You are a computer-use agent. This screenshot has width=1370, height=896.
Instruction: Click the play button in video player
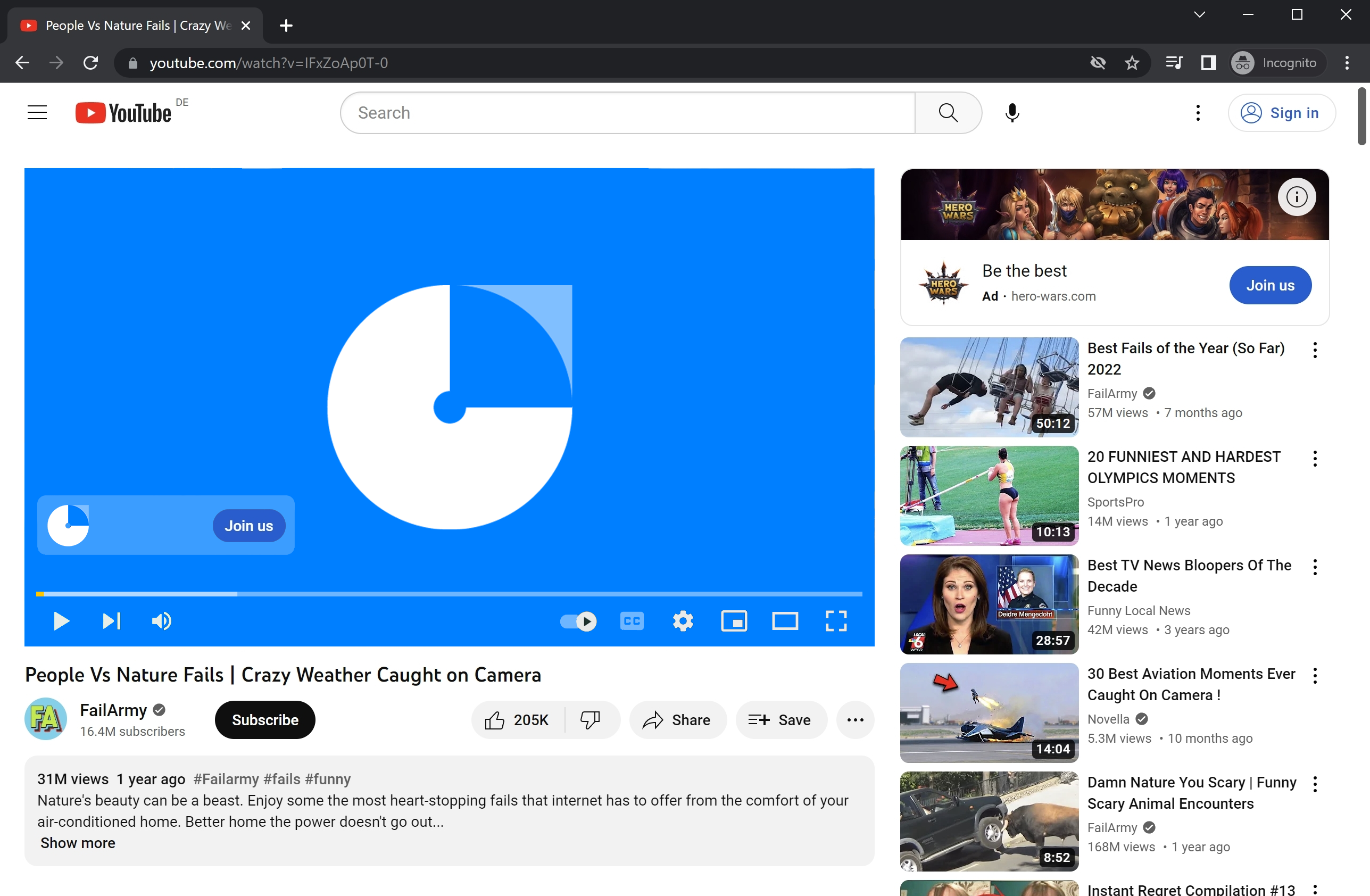(x=61, y=621)
